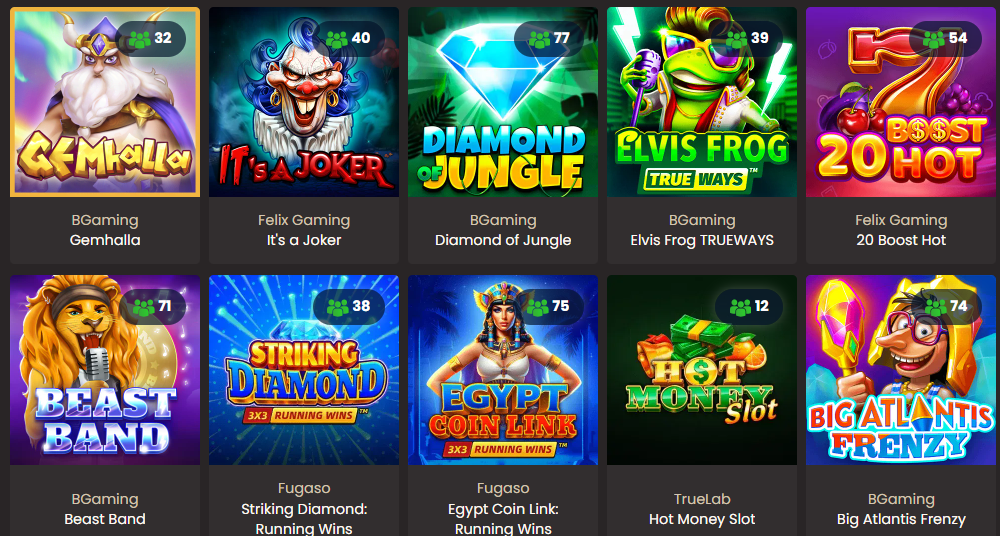Screen dimensions: 1000x536
Task: Click the players badge on Elvis Frog TRUEWAYS
Action: pos(747,39)
